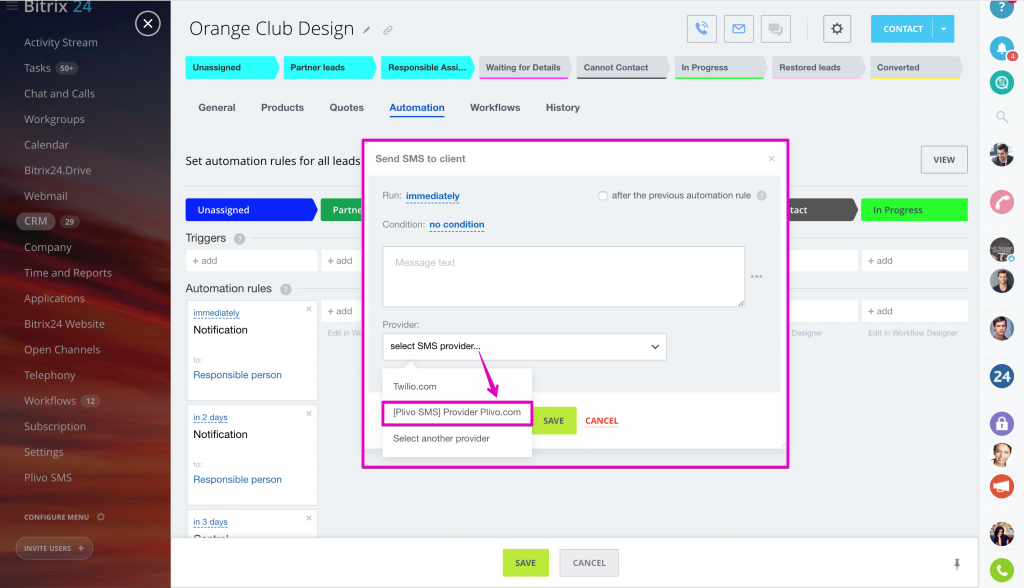This screenshot has width=1024, height=588.
Task: Open lead settings gear in the header
Action: (837, 29)
